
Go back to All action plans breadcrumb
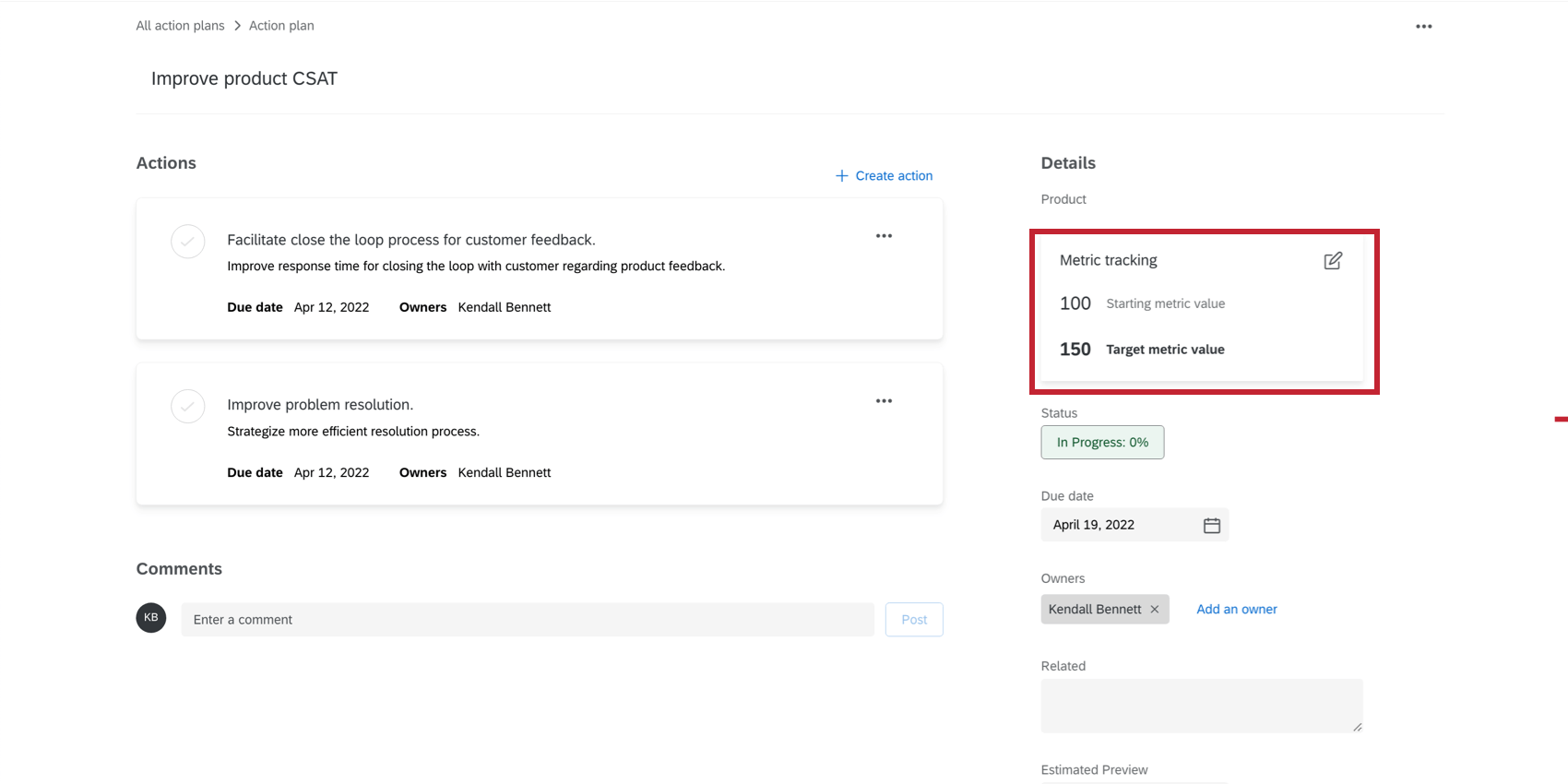180,26
